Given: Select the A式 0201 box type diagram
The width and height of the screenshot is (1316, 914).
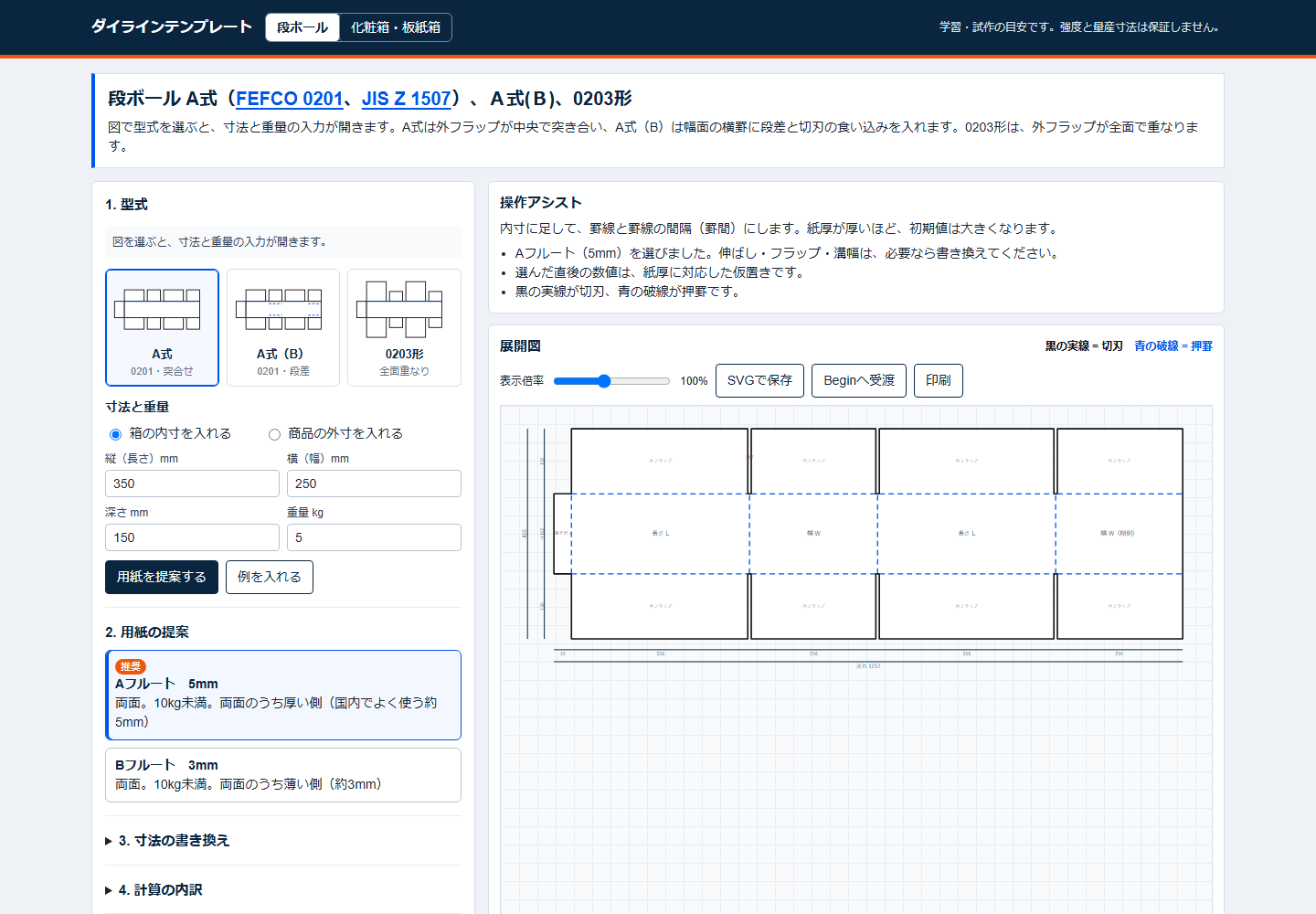Looking at the screenshot, I should [x=162, y=327].
